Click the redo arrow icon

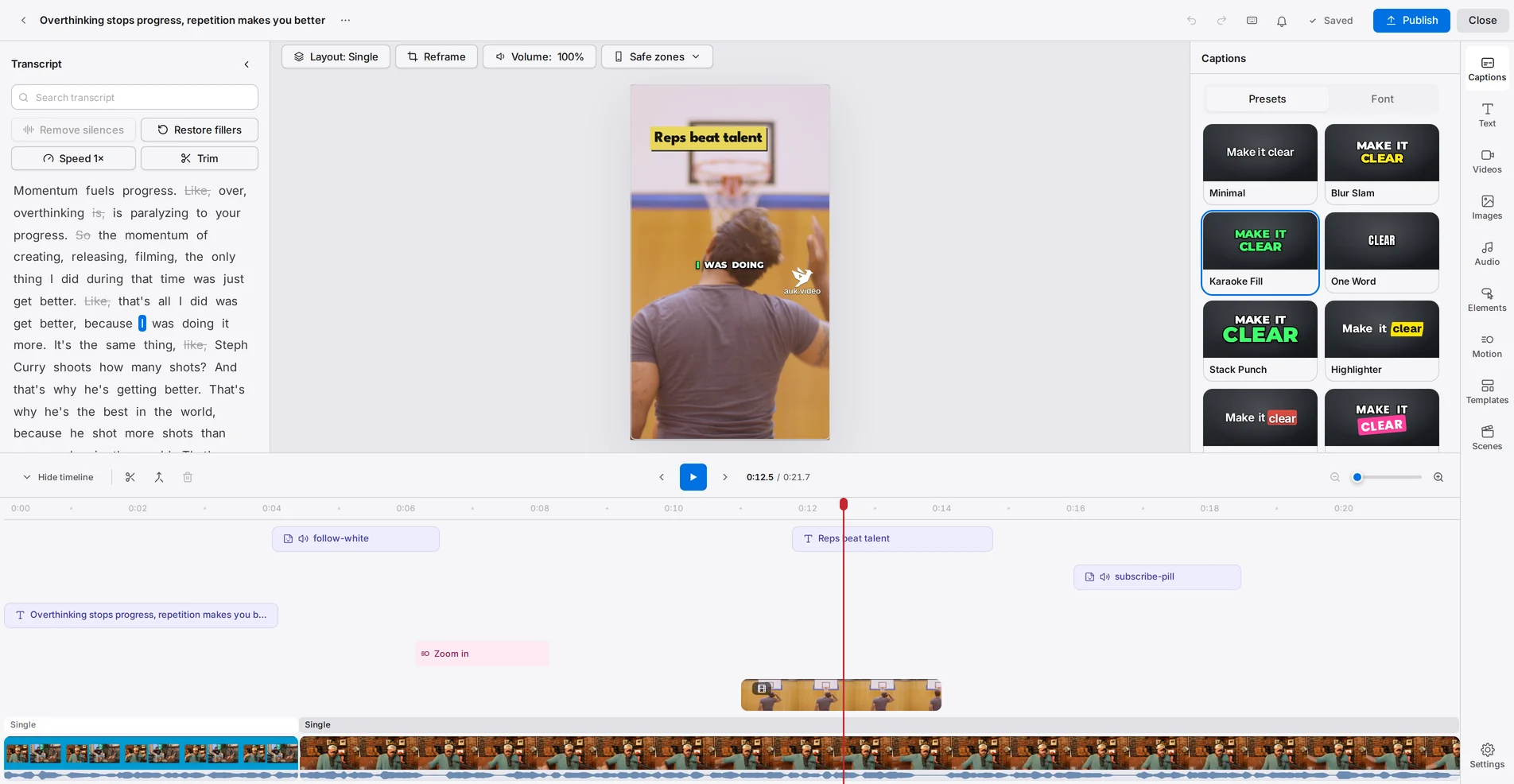(x=1221, y=21)
